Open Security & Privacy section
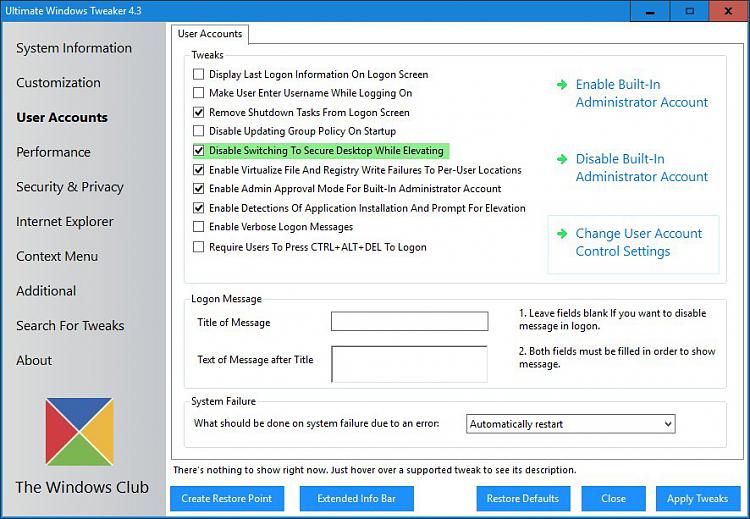This screenshot has width=750, height=519. [x=70, y=187]
